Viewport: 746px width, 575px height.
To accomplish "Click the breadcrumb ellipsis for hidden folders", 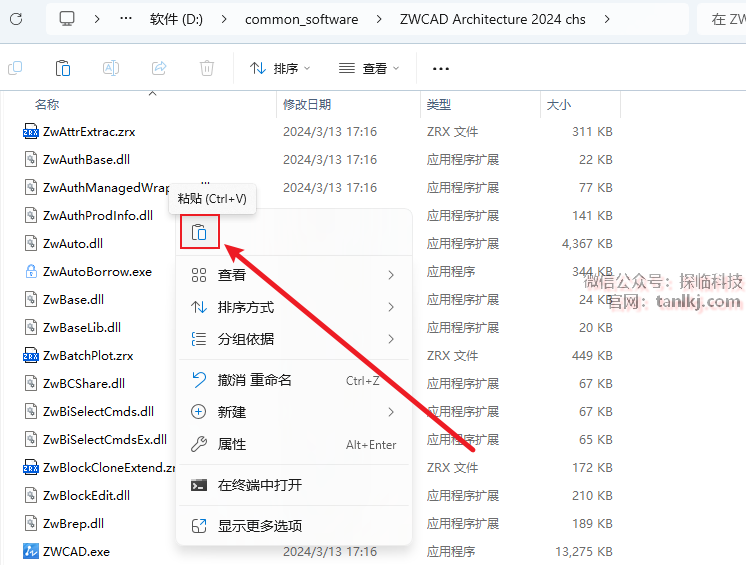I will [126, 19].
